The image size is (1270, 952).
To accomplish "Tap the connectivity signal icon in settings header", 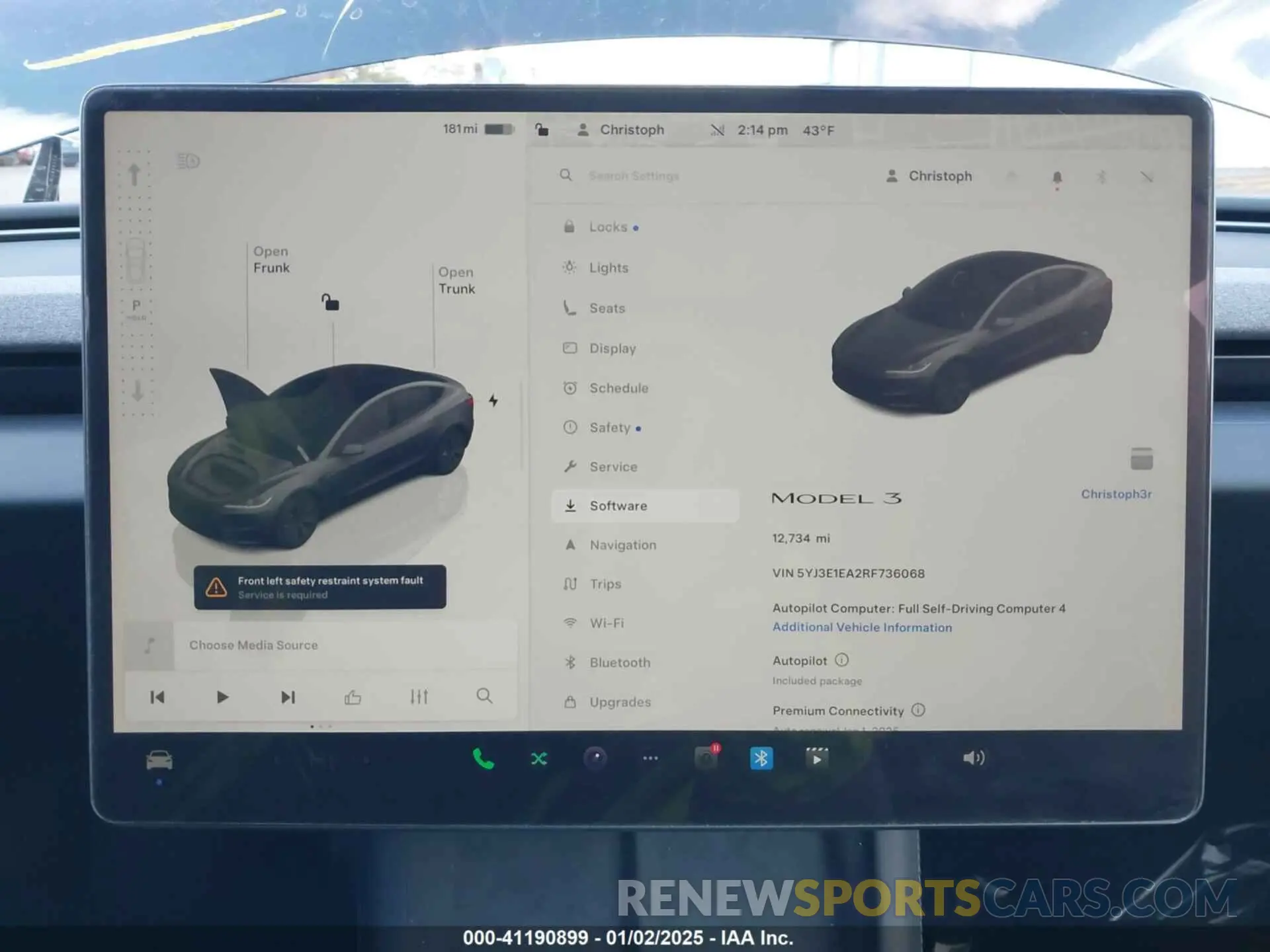I will (1146, 177).
